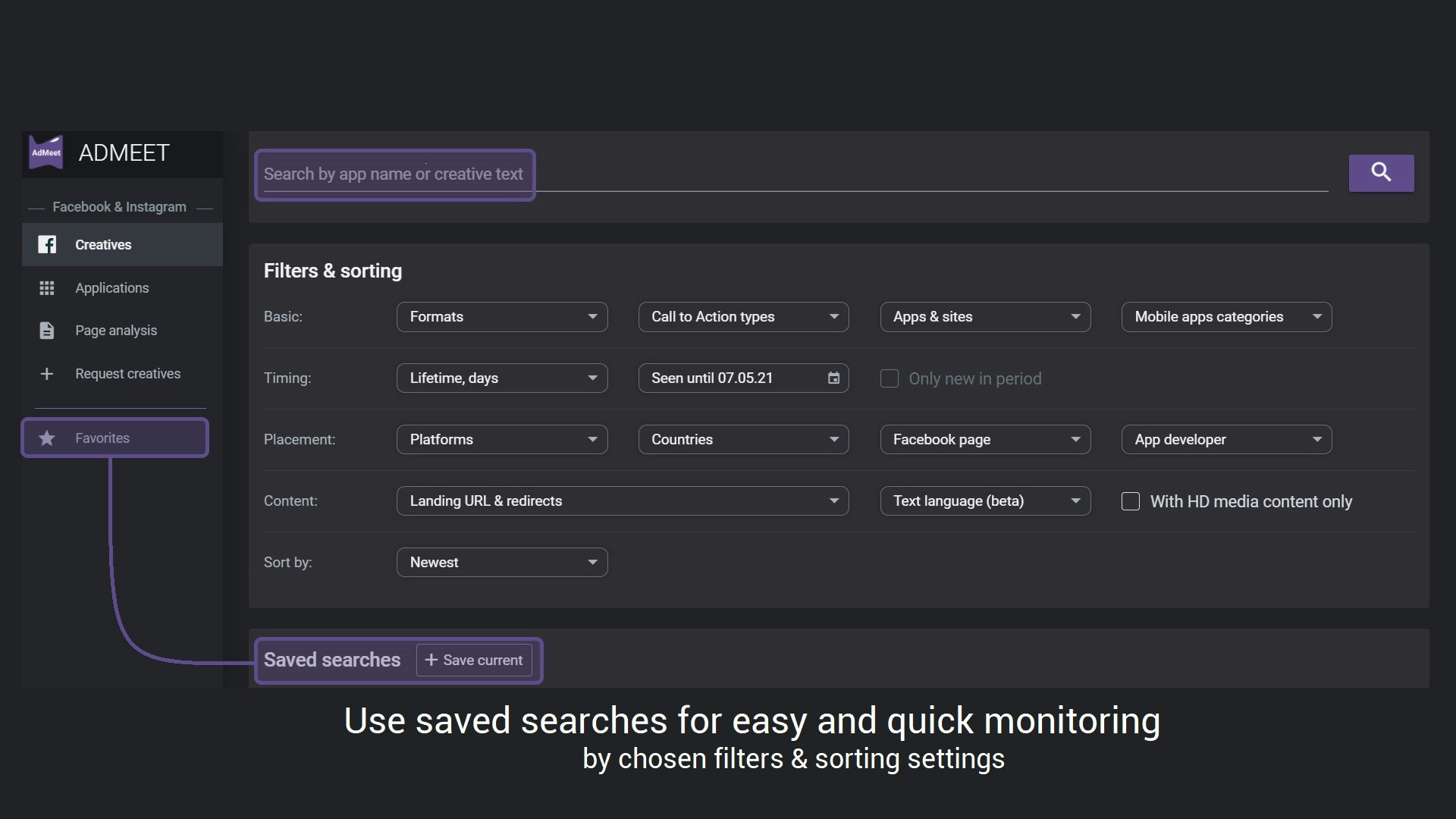
Task: Go to Page analysis section
Action: coord(115,331)
